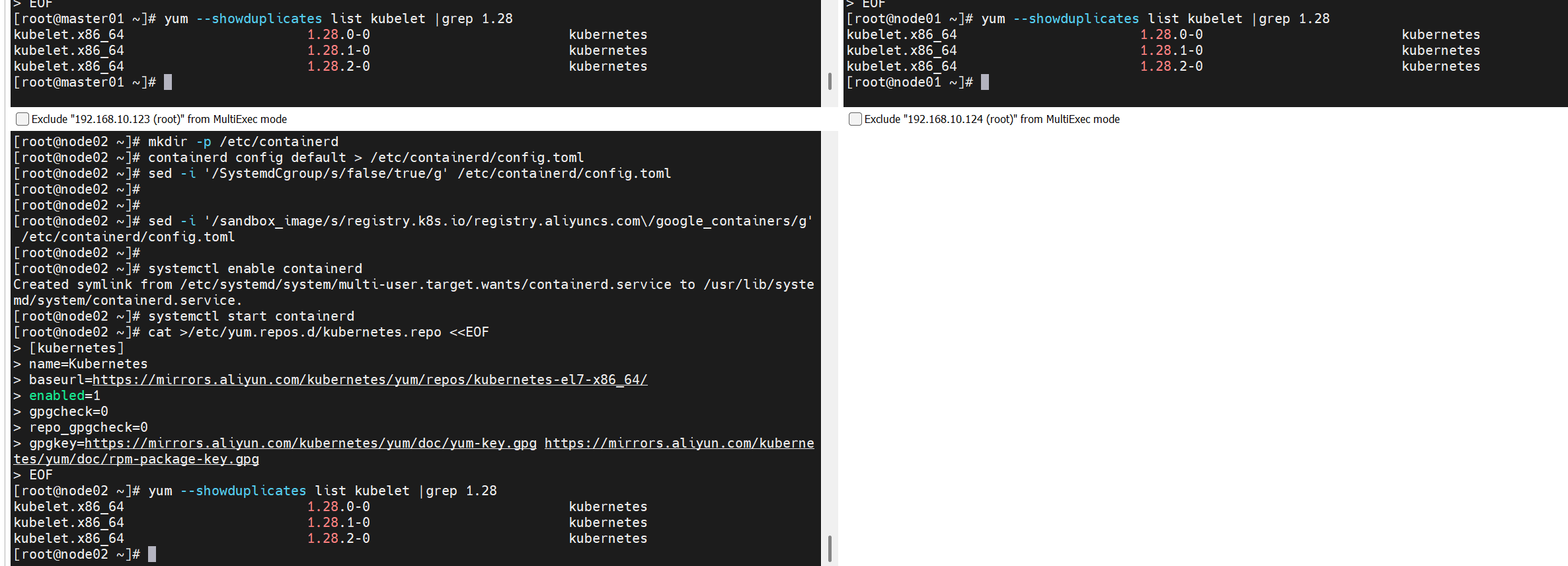Open the baseurl mirrors.aliyun.com kubernetes-el7-x86_64 link

tap(370, 380)
